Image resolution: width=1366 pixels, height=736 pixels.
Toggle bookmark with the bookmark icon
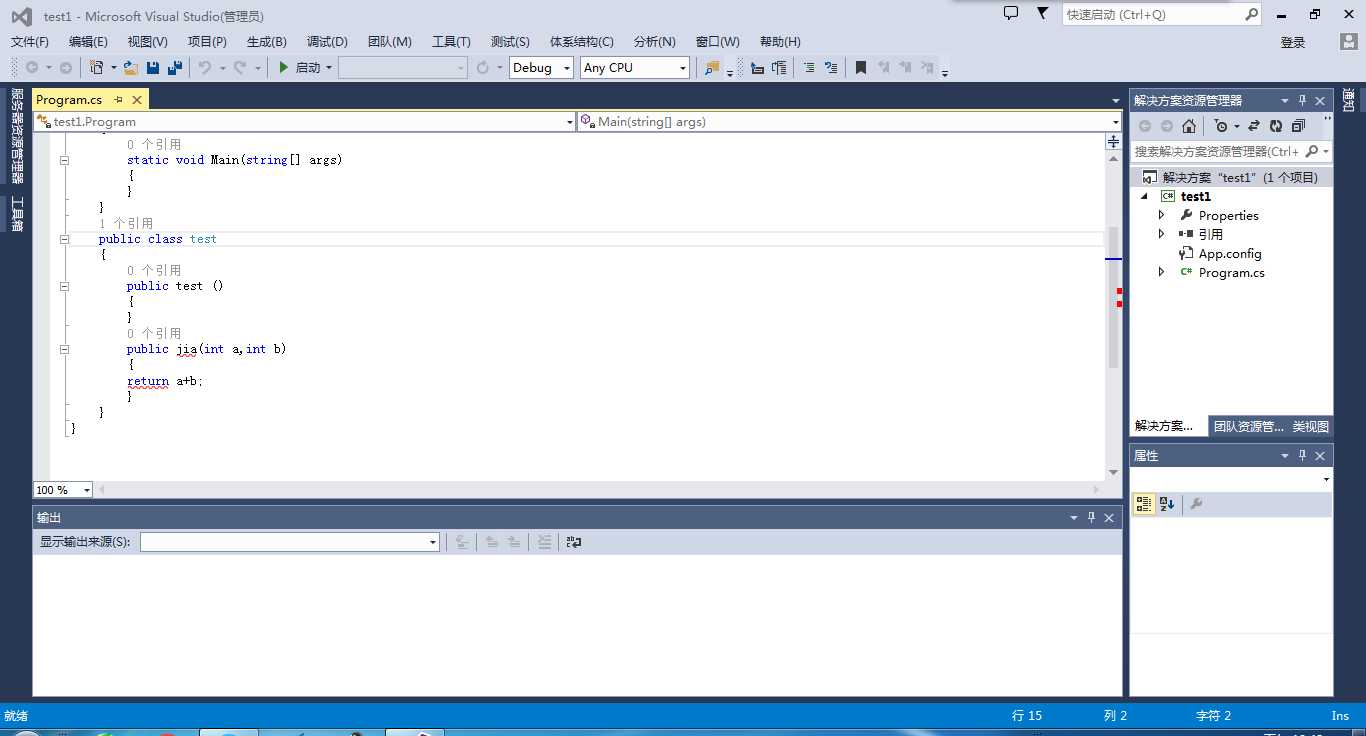coord(860,68)
